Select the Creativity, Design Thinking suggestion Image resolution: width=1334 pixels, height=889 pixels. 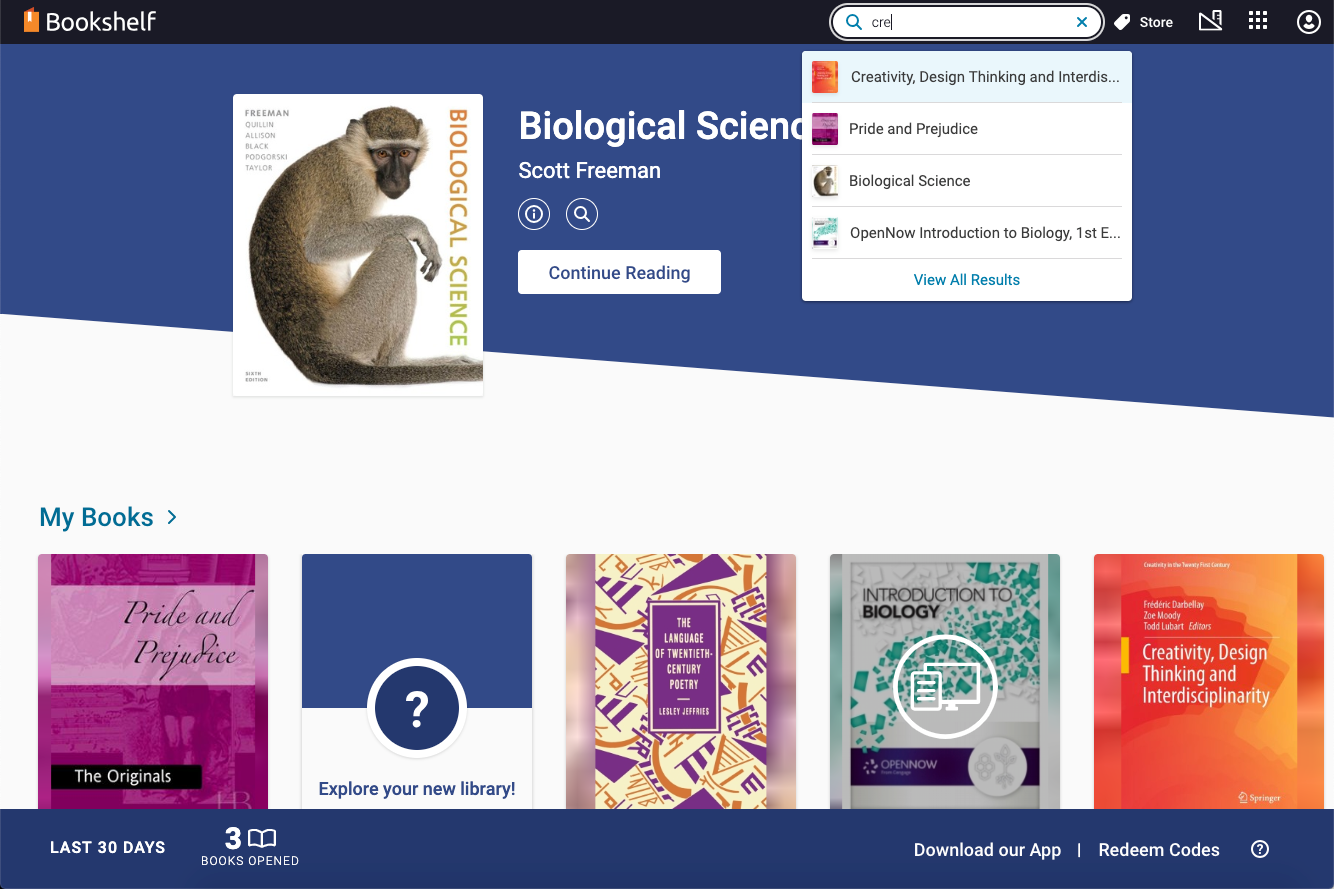[966, 76]
